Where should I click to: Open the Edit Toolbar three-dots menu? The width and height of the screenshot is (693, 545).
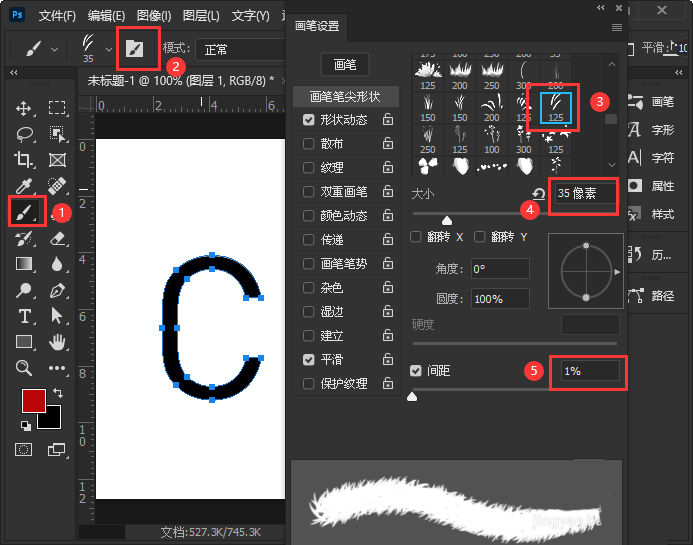click(x=57, y=368)
